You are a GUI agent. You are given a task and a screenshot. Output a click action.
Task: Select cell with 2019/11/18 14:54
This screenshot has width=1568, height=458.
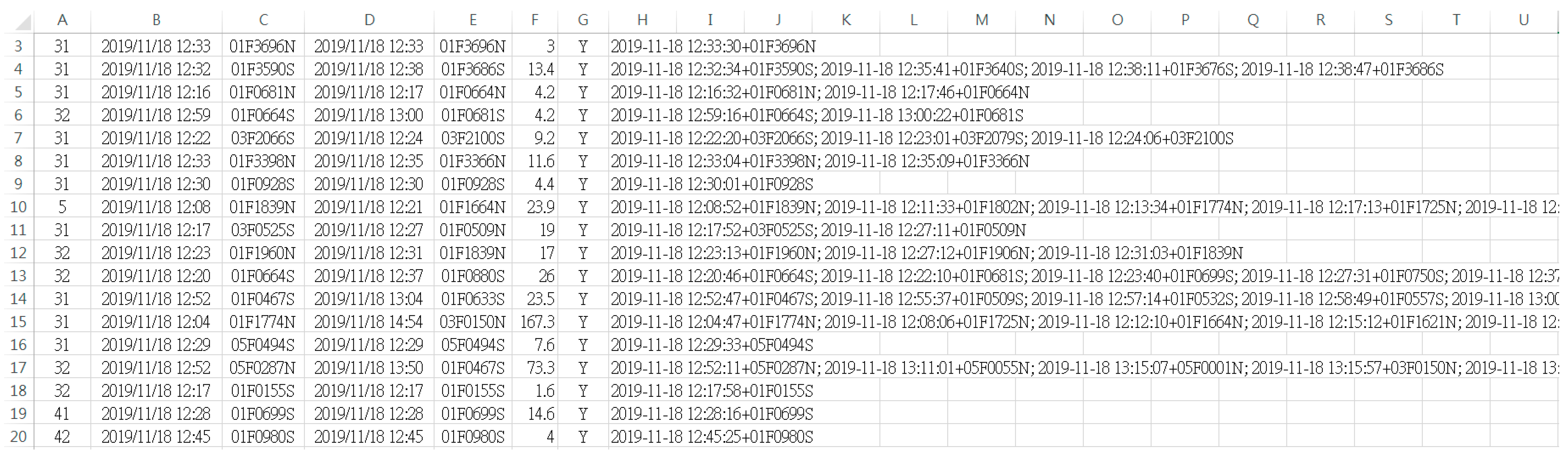[368, 322]
